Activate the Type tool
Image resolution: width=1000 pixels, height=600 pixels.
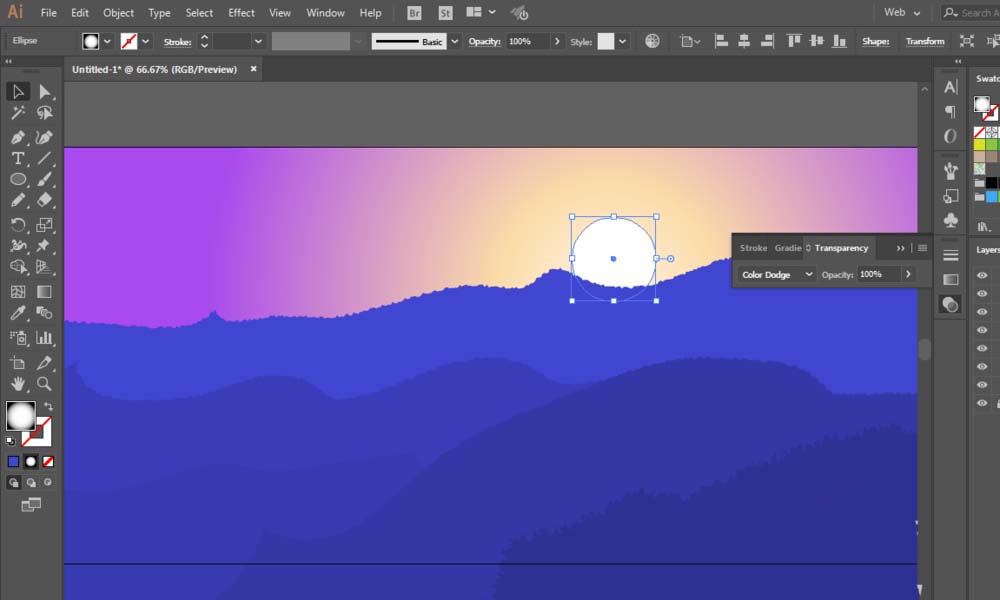[18, 158]
